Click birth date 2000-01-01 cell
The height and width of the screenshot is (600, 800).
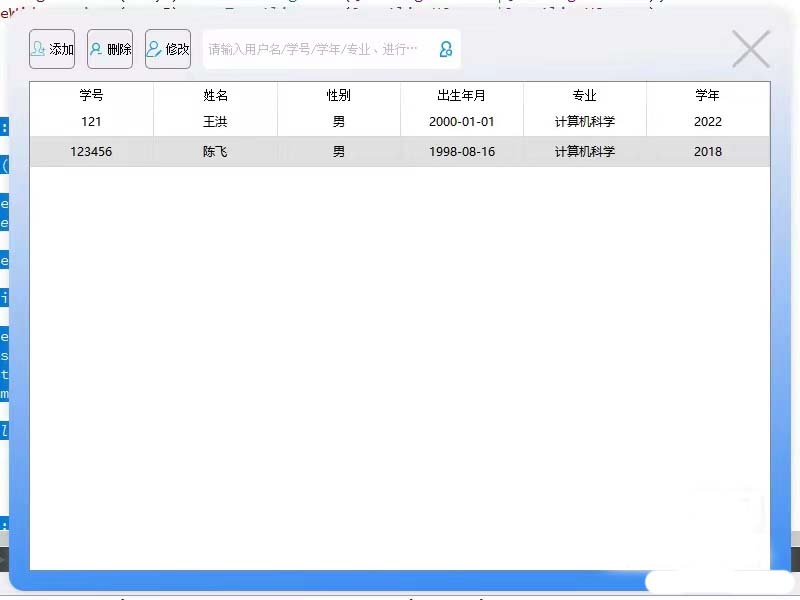coord(462,121)
